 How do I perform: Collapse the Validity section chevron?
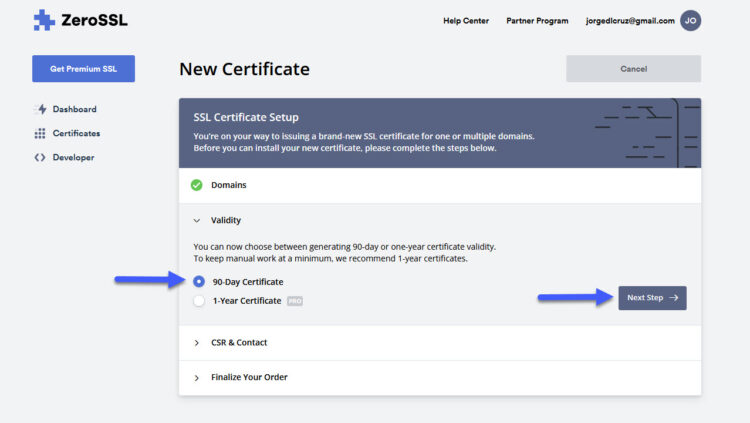point(197,221)
